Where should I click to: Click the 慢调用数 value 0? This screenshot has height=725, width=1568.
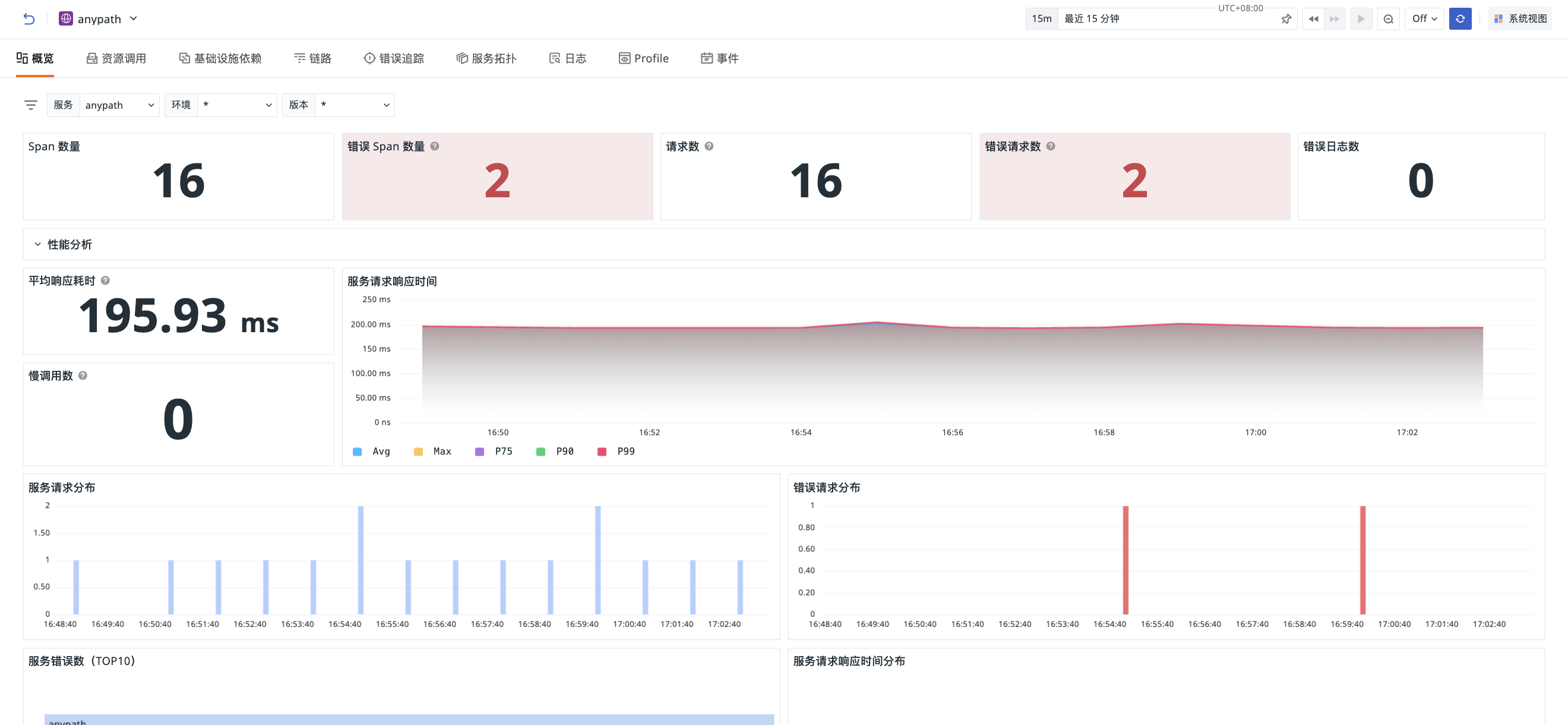click(x=178, y=419)
